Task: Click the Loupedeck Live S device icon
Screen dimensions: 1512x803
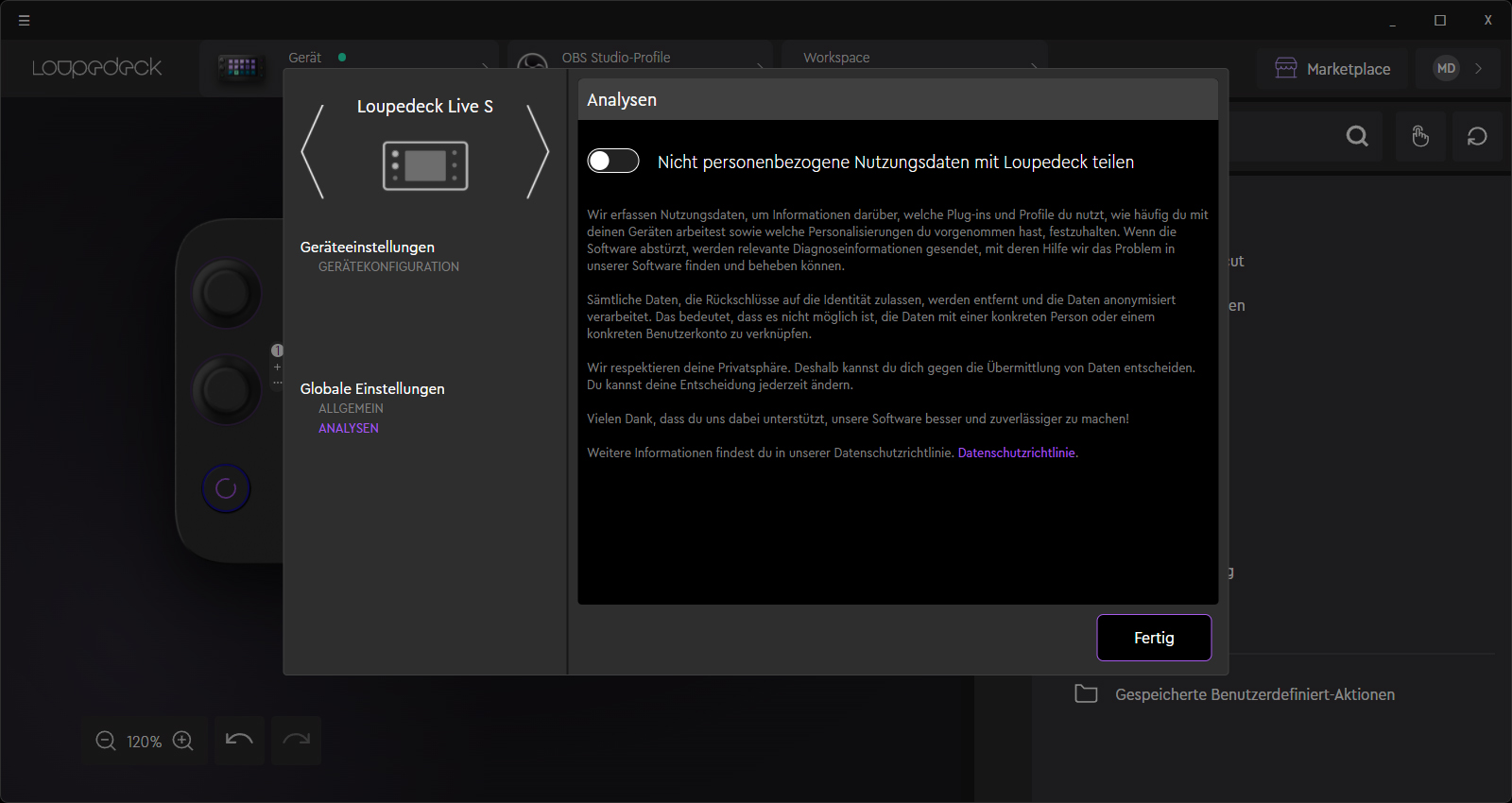Action: pos(425,165)
